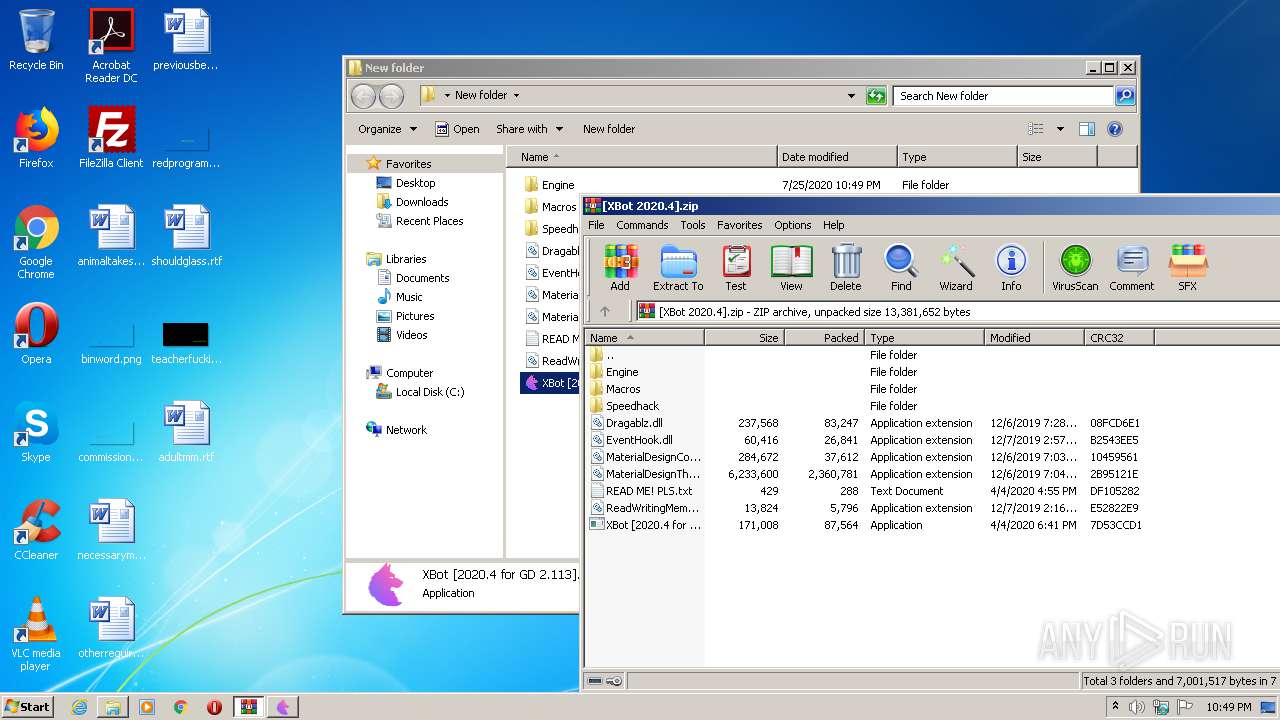Select Desktop under Favorites
This screenshot has width=1280, height=720.
coord(415,183)
